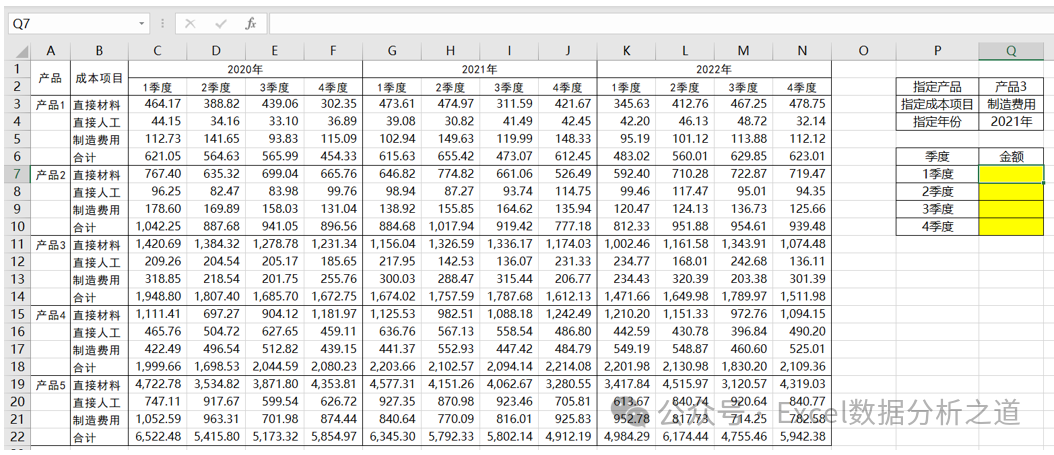Click the 指定成本项目 label cell
The image size is (1054, 455).
tap(937, 104)
